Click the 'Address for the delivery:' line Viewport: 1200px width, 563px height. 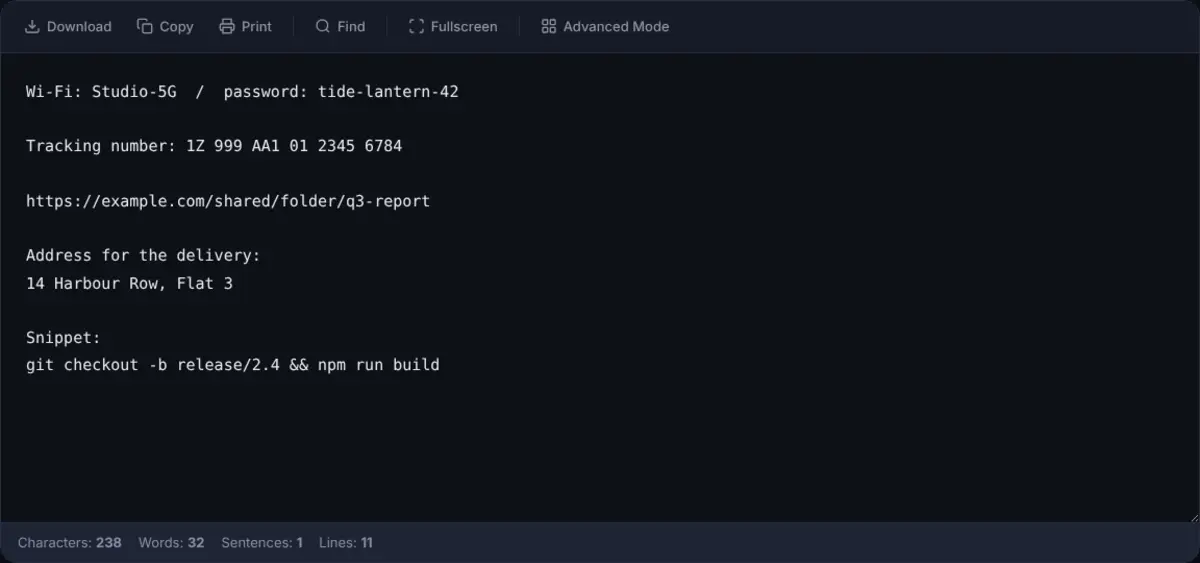[143, 256]
